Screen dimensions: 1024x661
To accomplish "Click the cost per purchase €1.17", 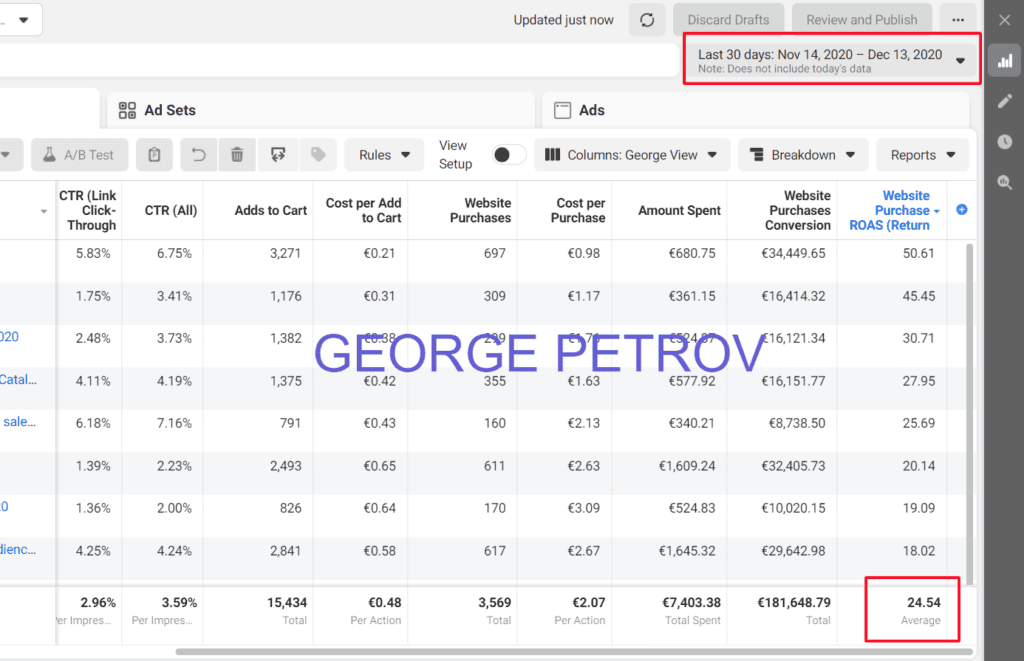I will point(583,296).
